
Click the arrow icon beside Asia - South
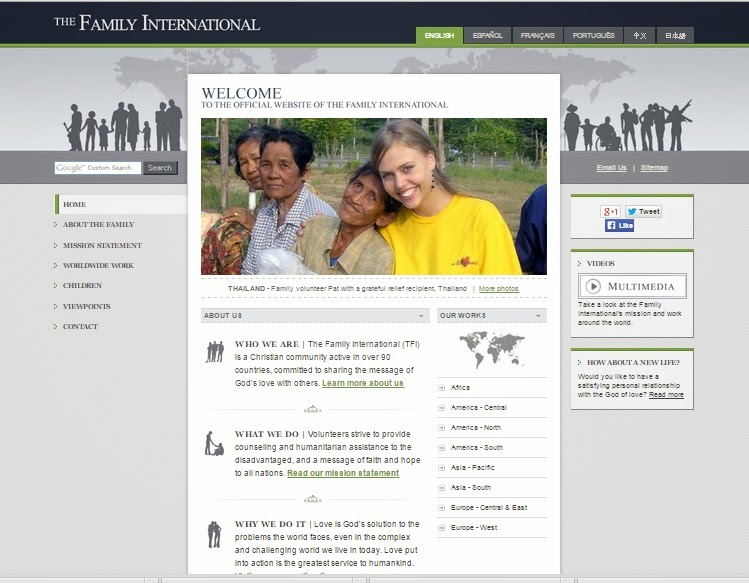click(x=441, y=487)
